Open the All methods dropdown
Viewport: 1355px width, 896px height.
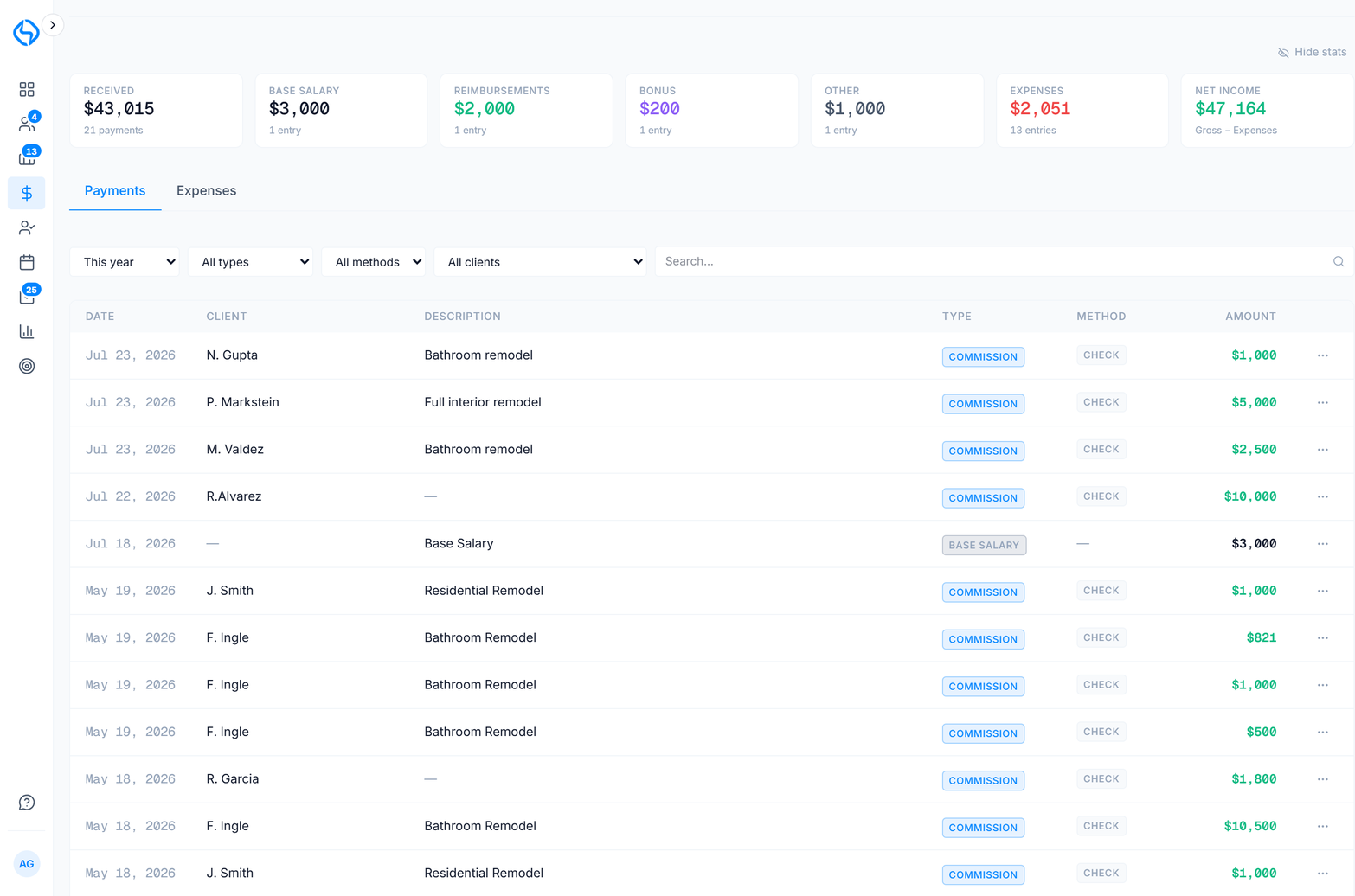(x=374, y=262)
